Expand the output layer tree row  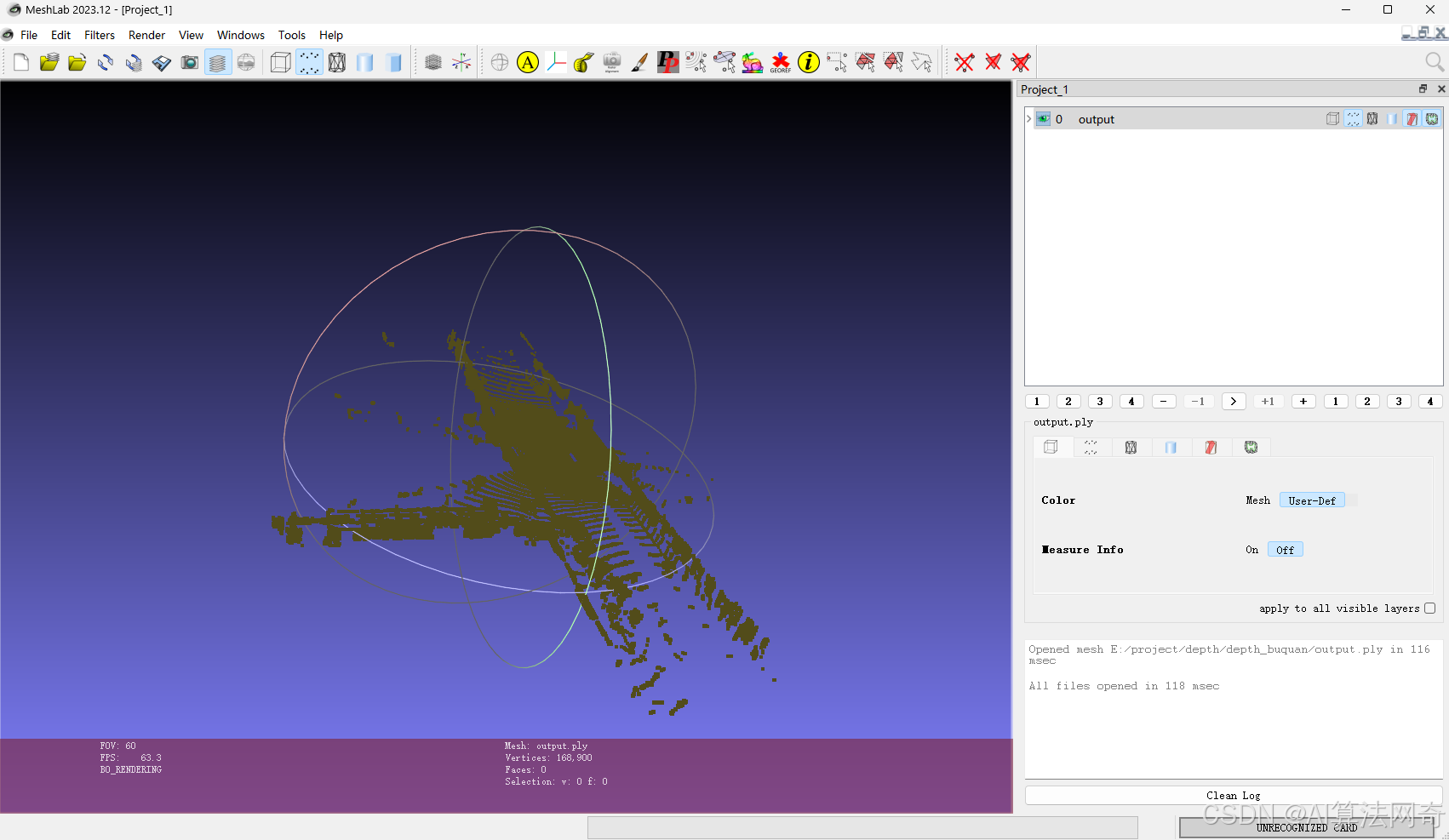(1028, 119)
